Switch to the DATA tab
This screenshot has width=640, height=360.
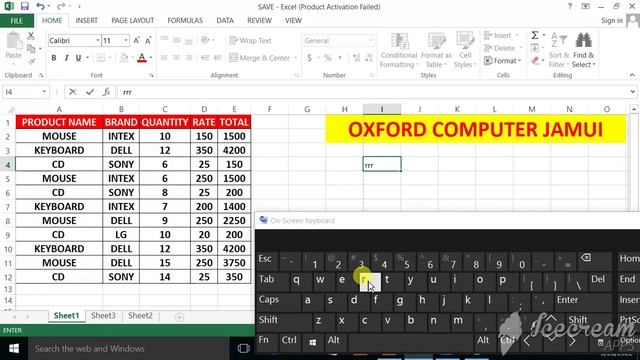point(225,20)
